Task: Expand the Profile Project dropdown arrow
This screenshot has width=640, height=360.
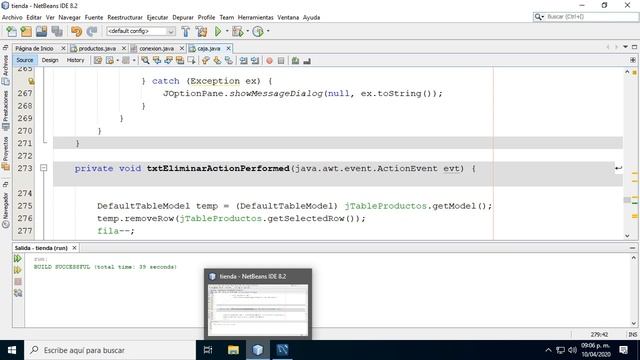Action: pos(268,31)
